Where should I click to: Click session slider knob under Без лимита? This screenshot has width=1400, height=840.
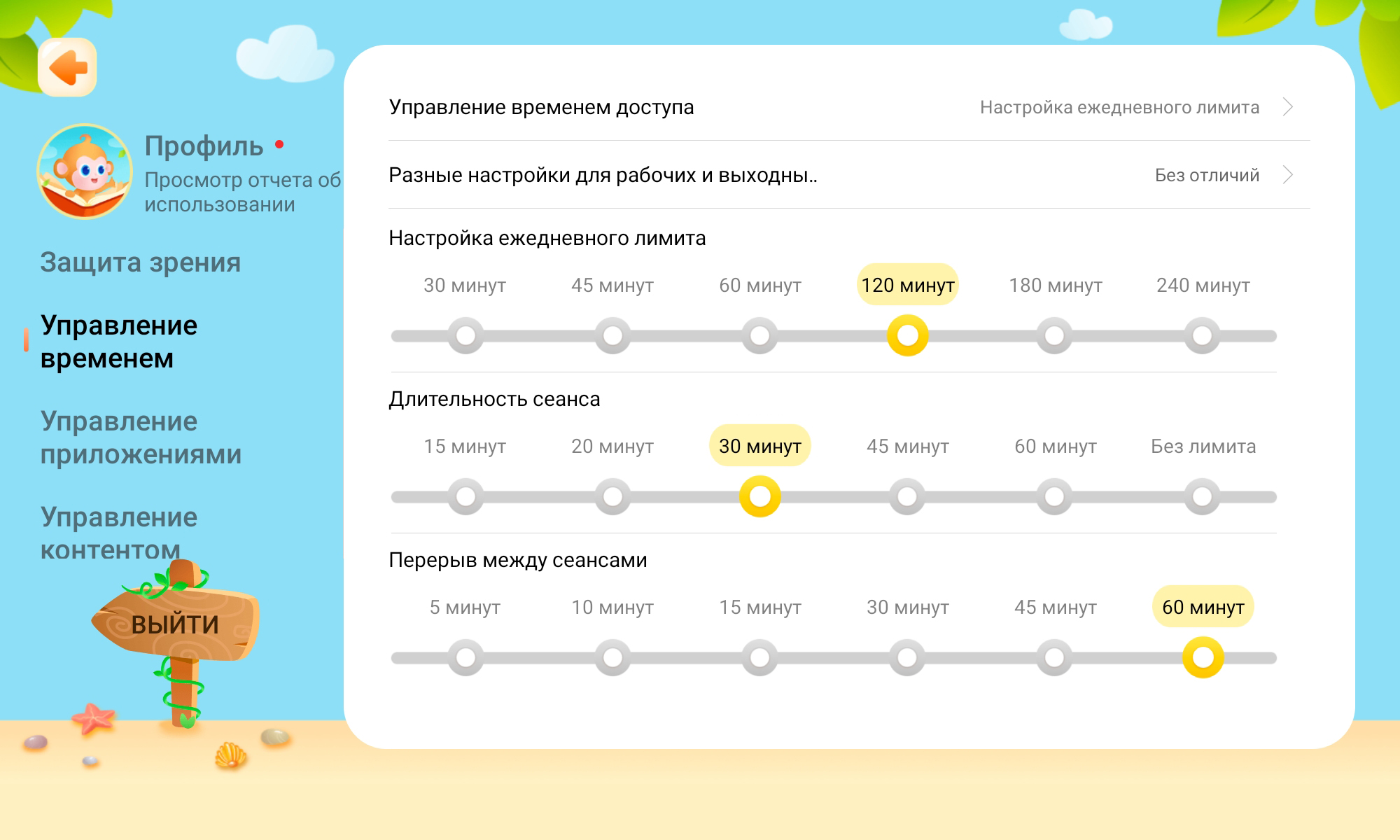(1203, 497)
